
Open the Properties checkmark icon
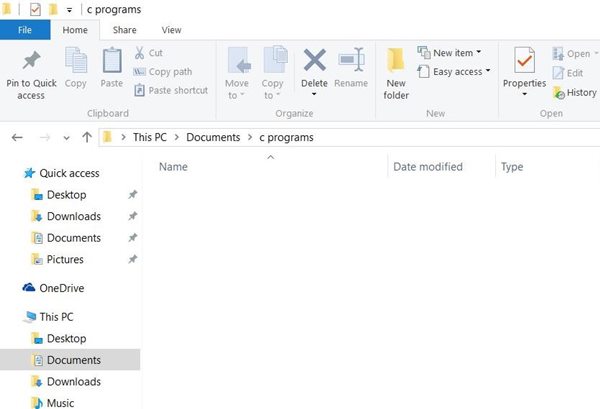(x=524, y=60)
